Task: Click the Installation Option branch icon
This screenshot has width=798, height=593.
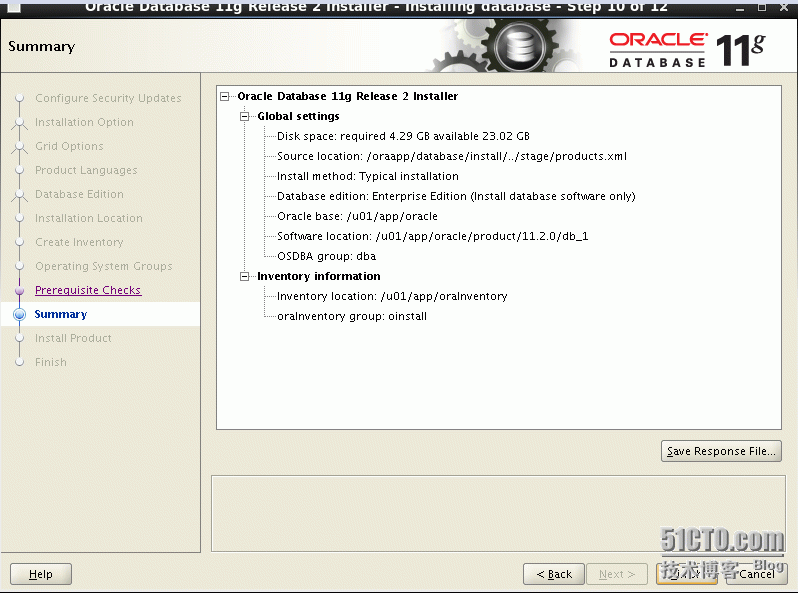Action: pyautogui.click(x=19, y=123)
